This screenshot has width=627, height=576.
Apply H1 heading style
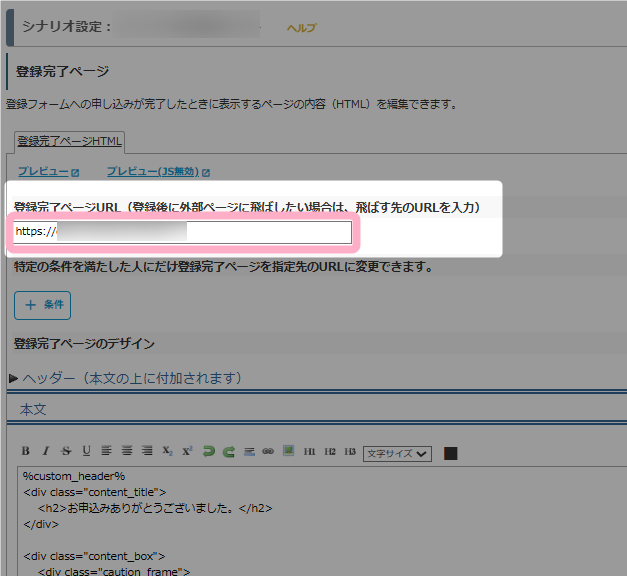tap(310, 452)
